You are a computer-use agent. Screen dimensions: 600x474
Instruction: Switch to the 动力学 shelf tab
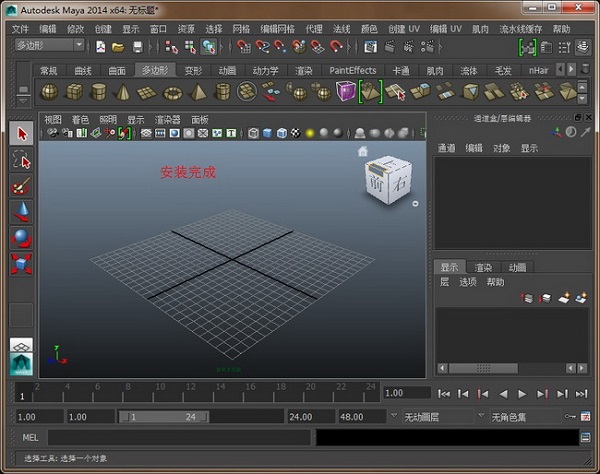click(x=265, y=70)
